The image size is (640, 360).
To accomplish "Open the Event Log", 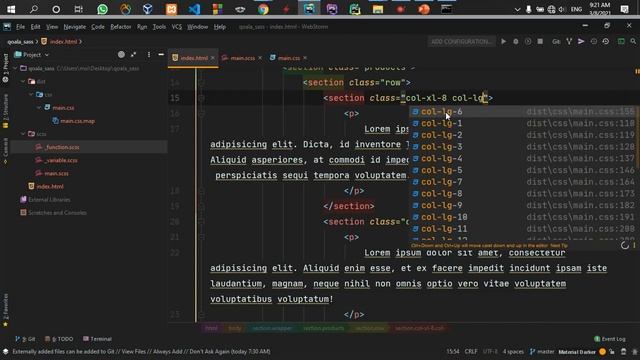I will pyautogui.click(x=610, y=339).
